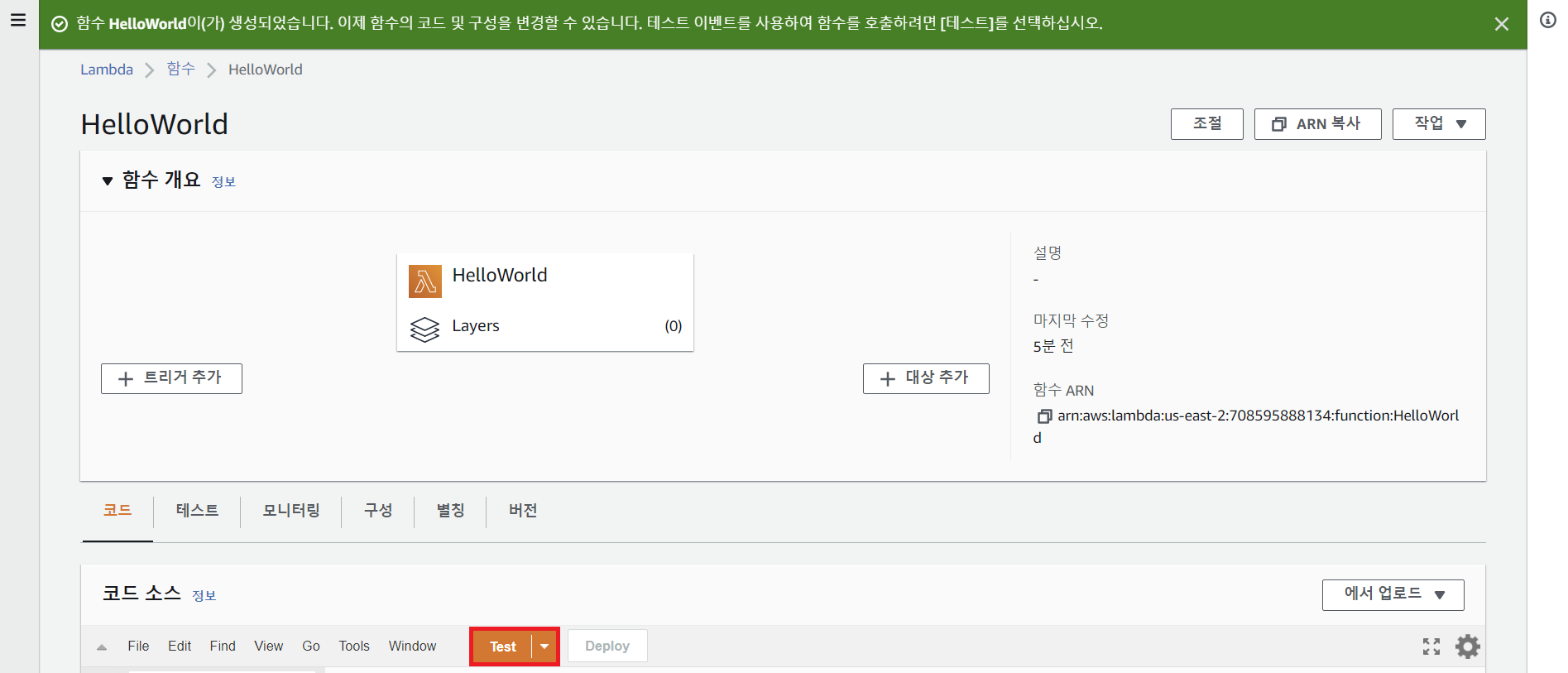Open the View menu in the editor
The width and height of the screenshot is (1568, 673).
[268, 647]
